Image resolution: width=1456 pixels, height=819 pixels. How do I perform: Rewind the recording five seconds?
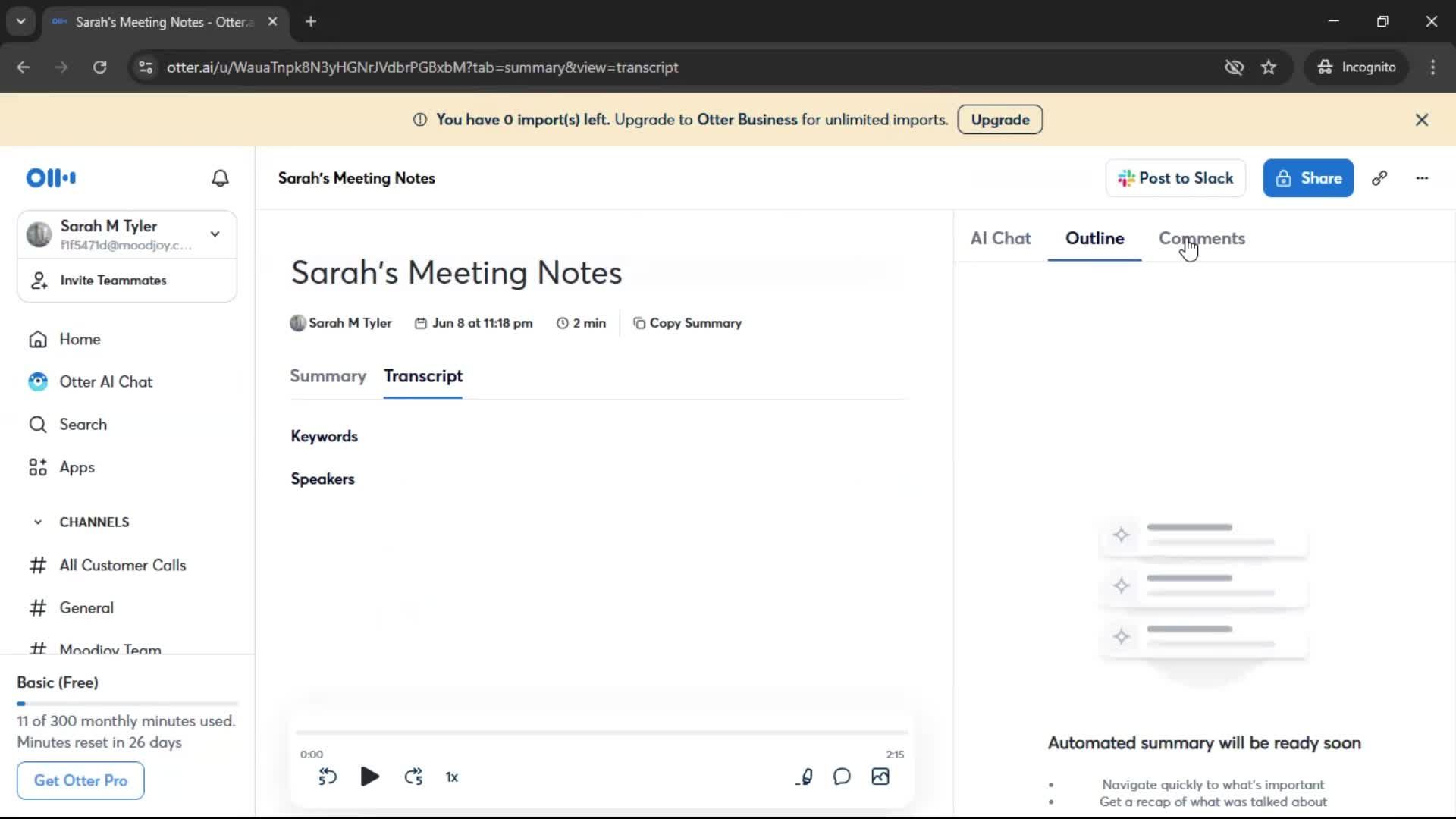[x=328, y=777]
